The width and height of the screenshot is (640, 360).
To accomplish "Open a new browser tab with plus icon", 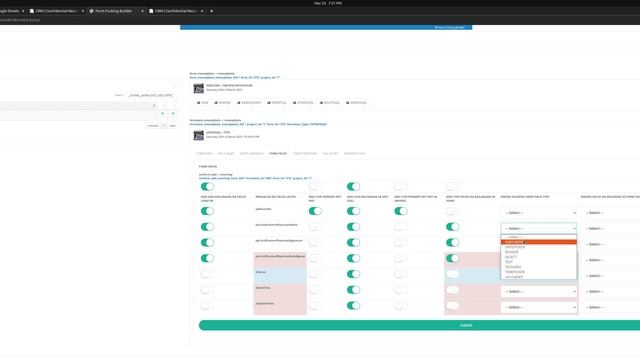I will coord(211,11).
